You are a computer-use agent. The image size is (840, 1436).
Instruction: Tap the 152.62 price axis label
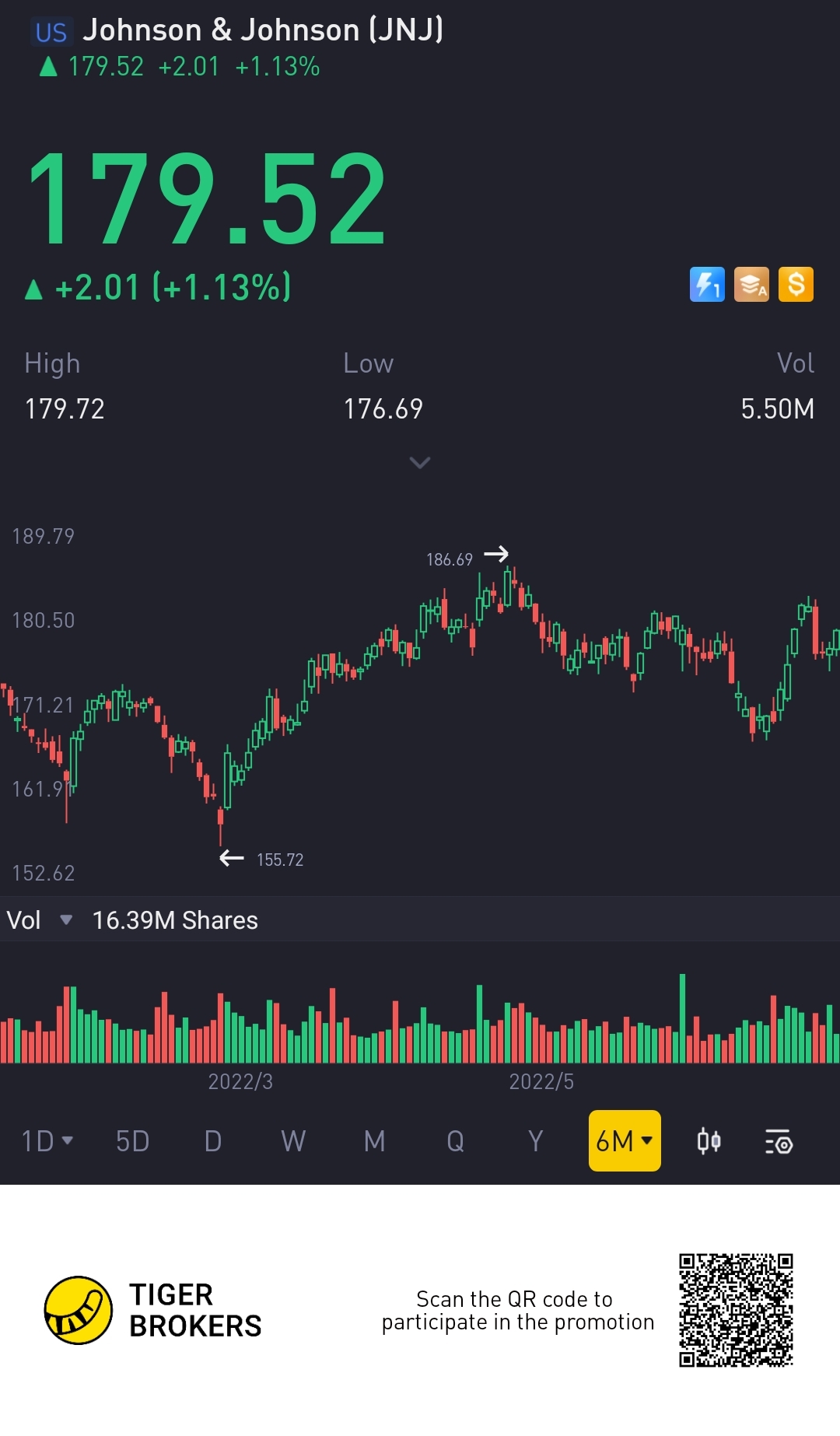[x=44, y=873]
